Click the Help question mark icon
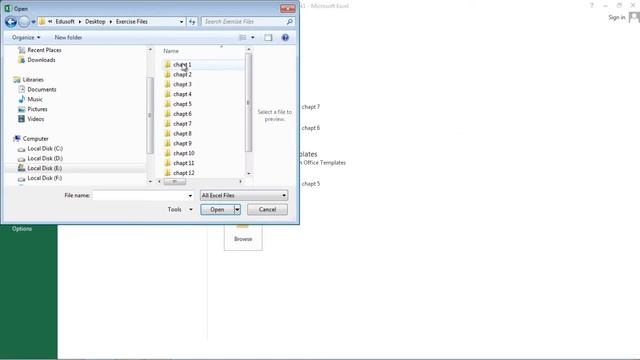The width and height of the screenshot is (640, 360). [285, 37]
